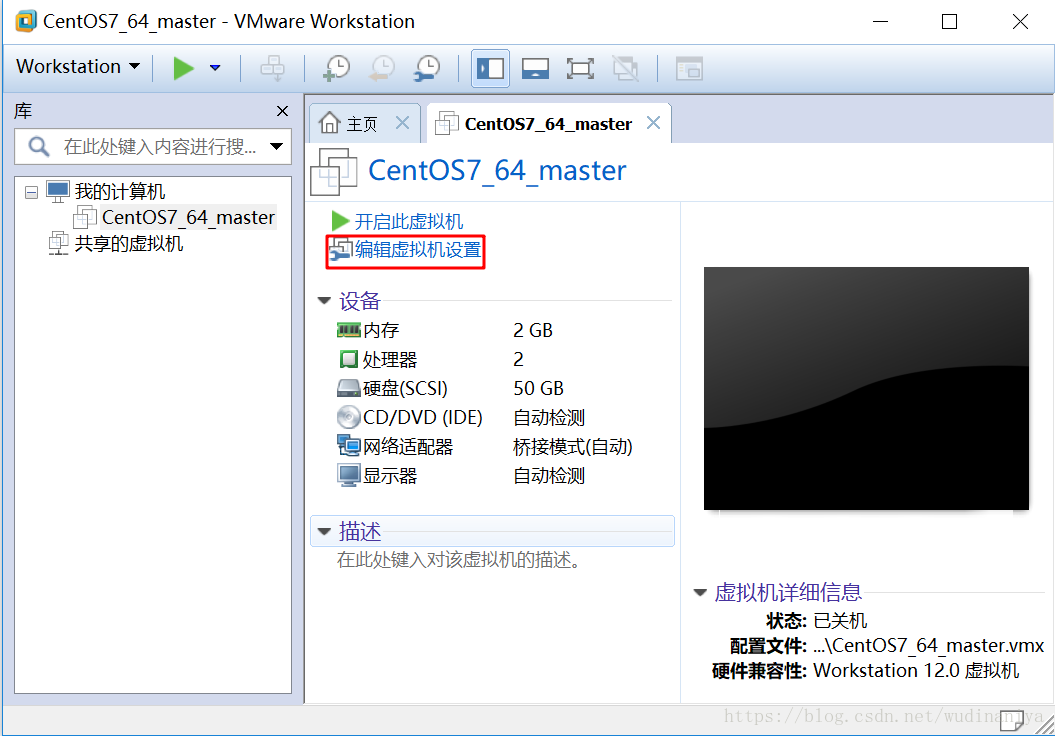
Task: Click the magnifier search icon in library
Action: pyautogui.click(x=39, y=147)
